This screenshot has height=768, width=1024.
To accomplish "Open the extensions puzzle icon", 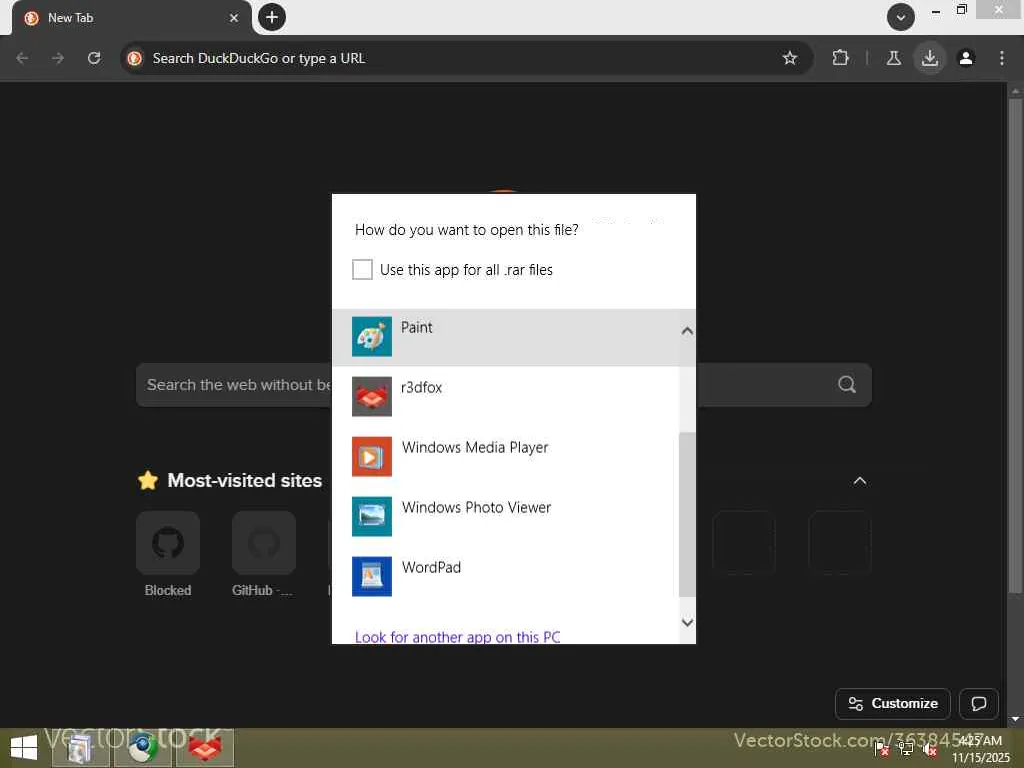I will click(840, 58).
